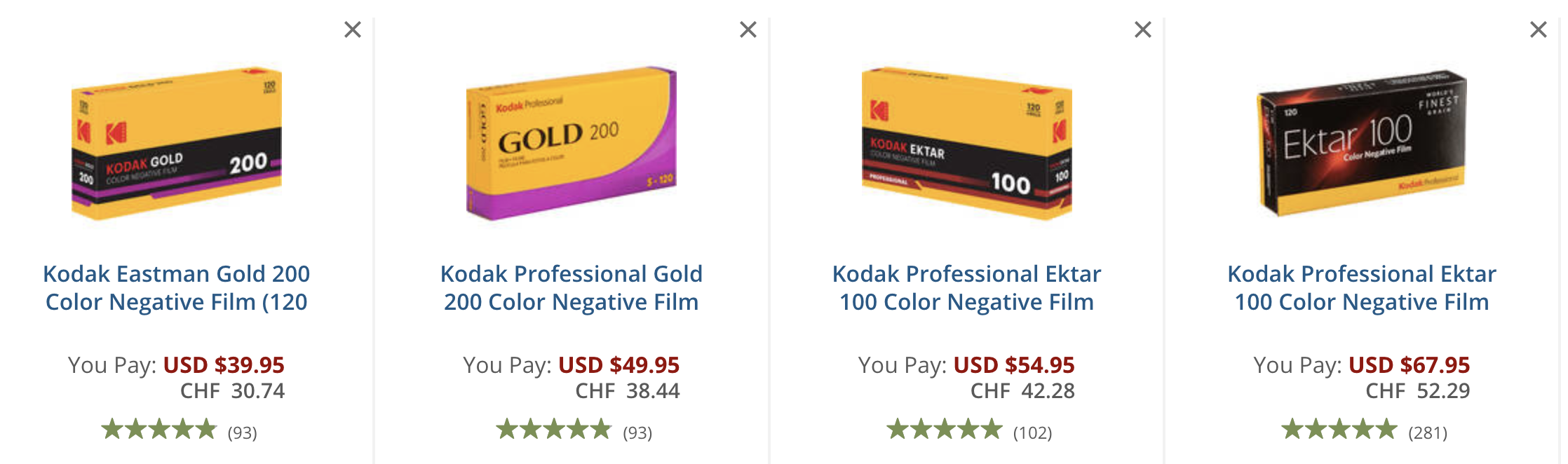Close the Kodak Professional Gold 200 card
This screenshot has height=464, width=1568.
click(748, 29)
